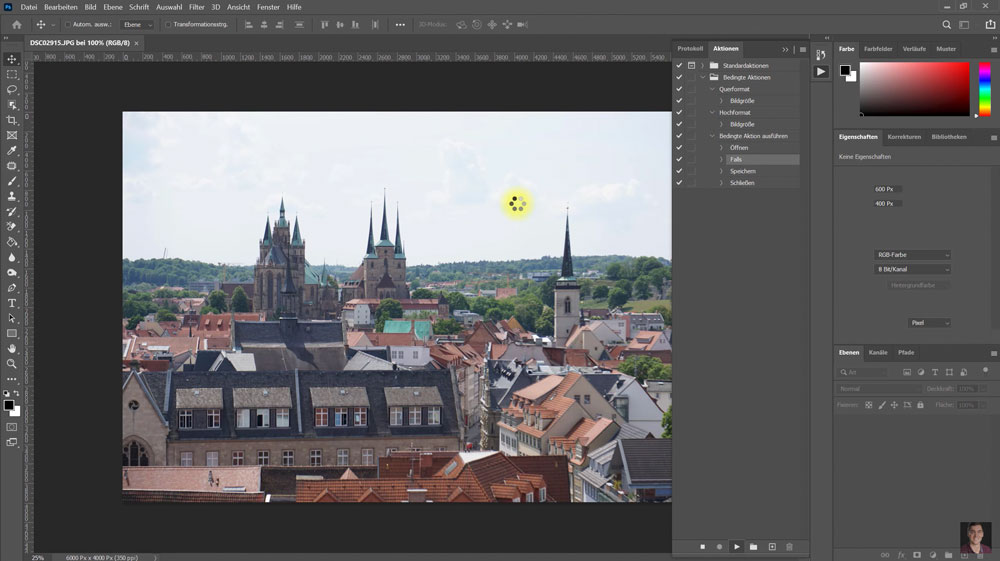The image size is (1000, 561).
Task: Select the Eyedropper tool
Action: pyautogui.click(x=12, y=150)
